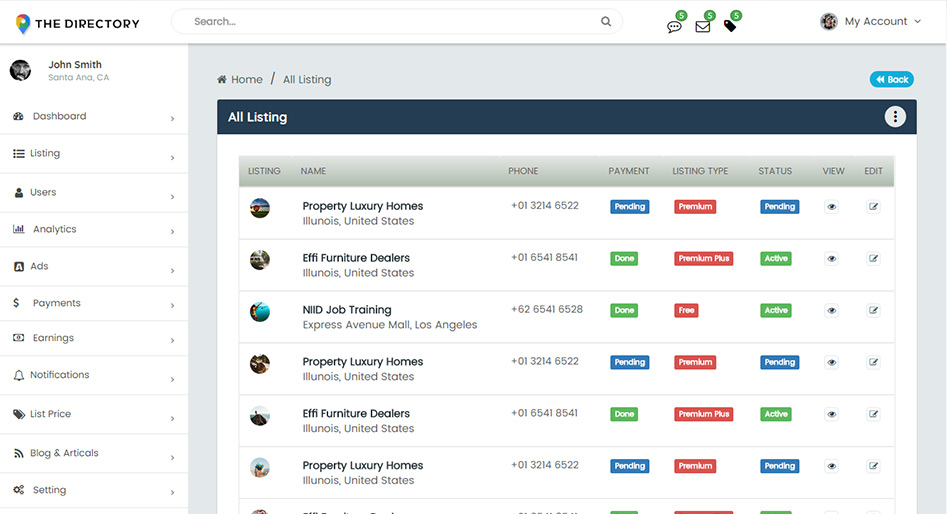
Task: Click The Directory logo
Action: click(x=77, y=24)
